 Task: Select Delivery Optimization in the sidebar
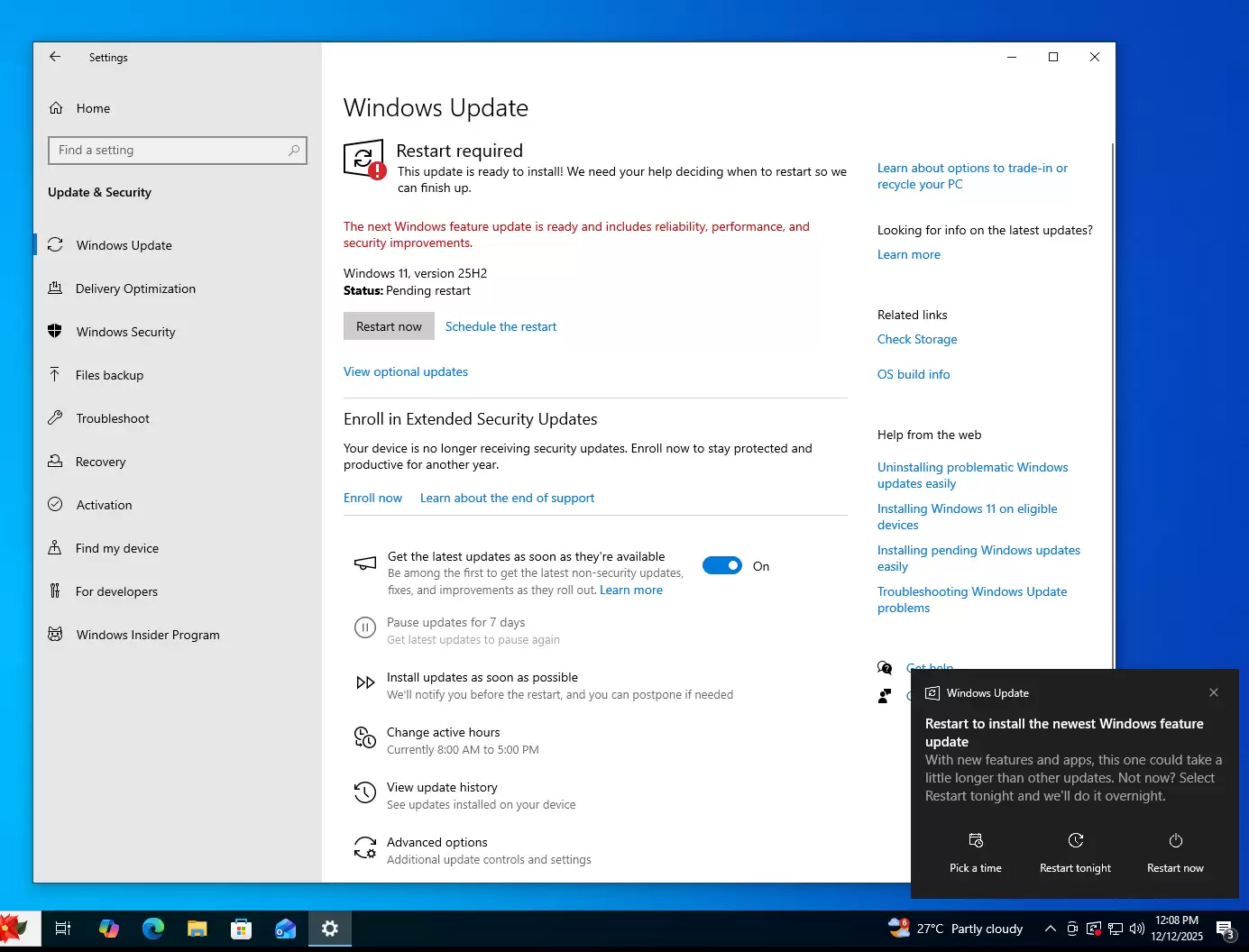(x=135, y=288)
